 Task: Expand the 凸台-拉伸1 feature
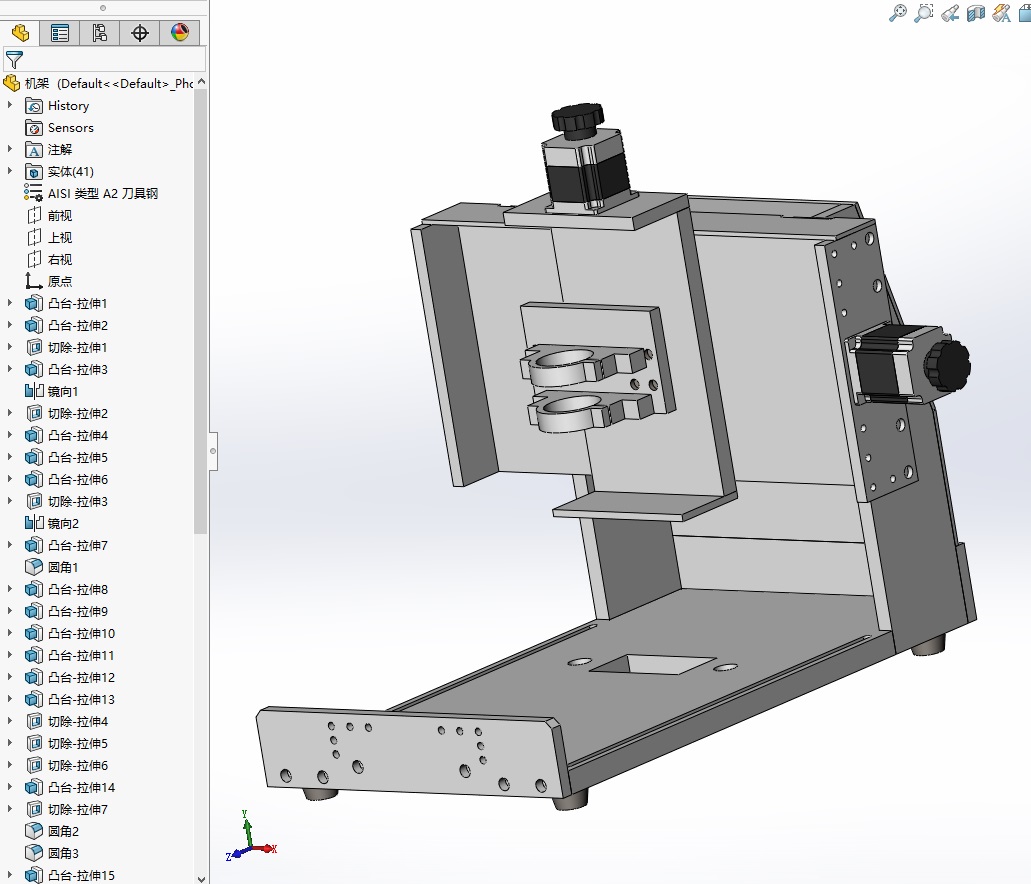click(x=10, y=303)
